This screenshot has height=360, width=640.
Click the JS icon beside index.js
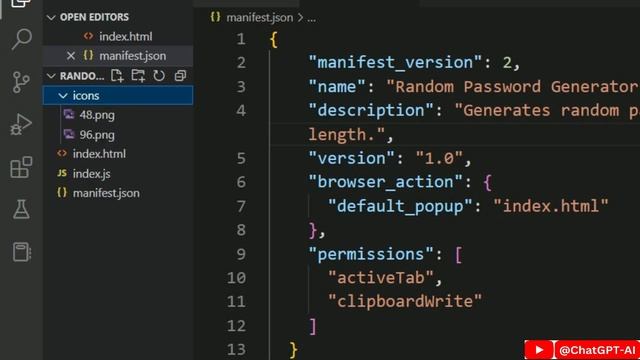coord(62,173)
